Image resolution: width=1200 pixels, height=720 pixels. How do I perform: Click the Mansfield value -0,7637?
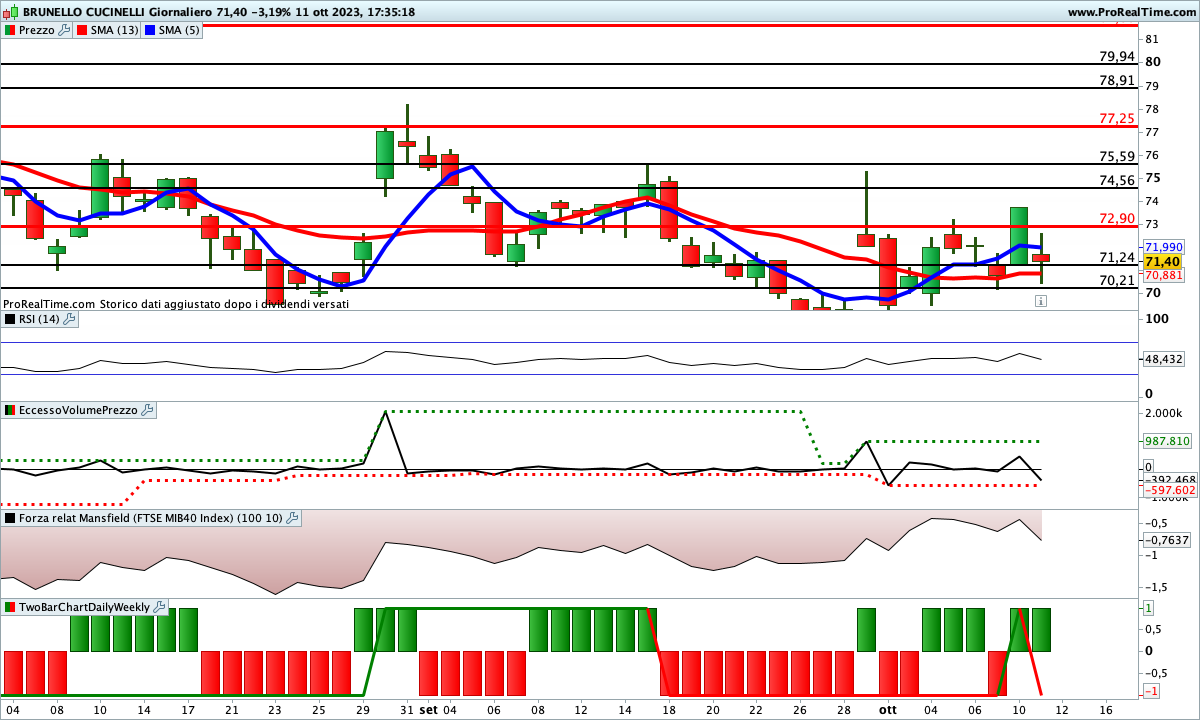tap(1166, 540)
